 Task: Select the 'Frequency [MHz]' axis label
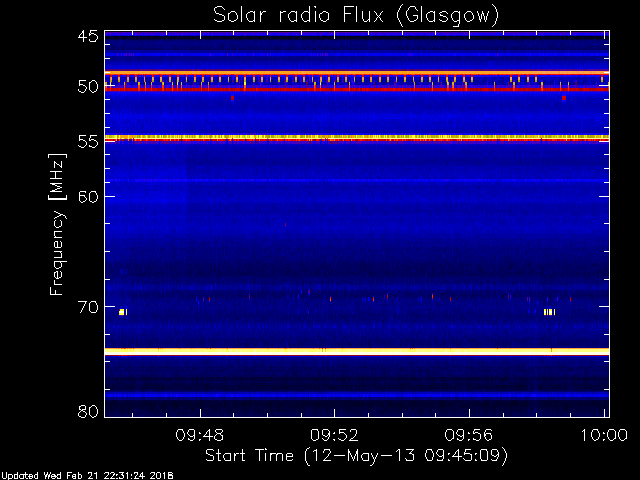pyautogui.click(x=57, y=224)
